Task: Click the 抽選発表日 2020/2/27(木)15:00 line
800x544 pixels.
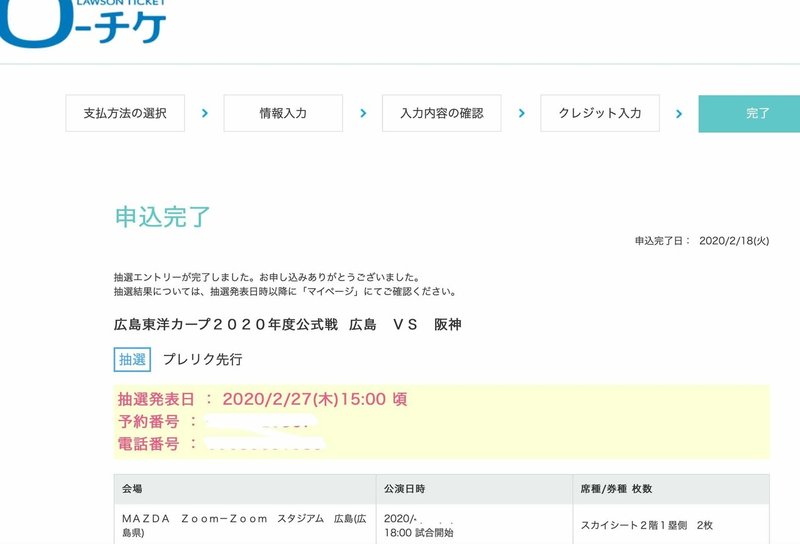Action: 262,399
